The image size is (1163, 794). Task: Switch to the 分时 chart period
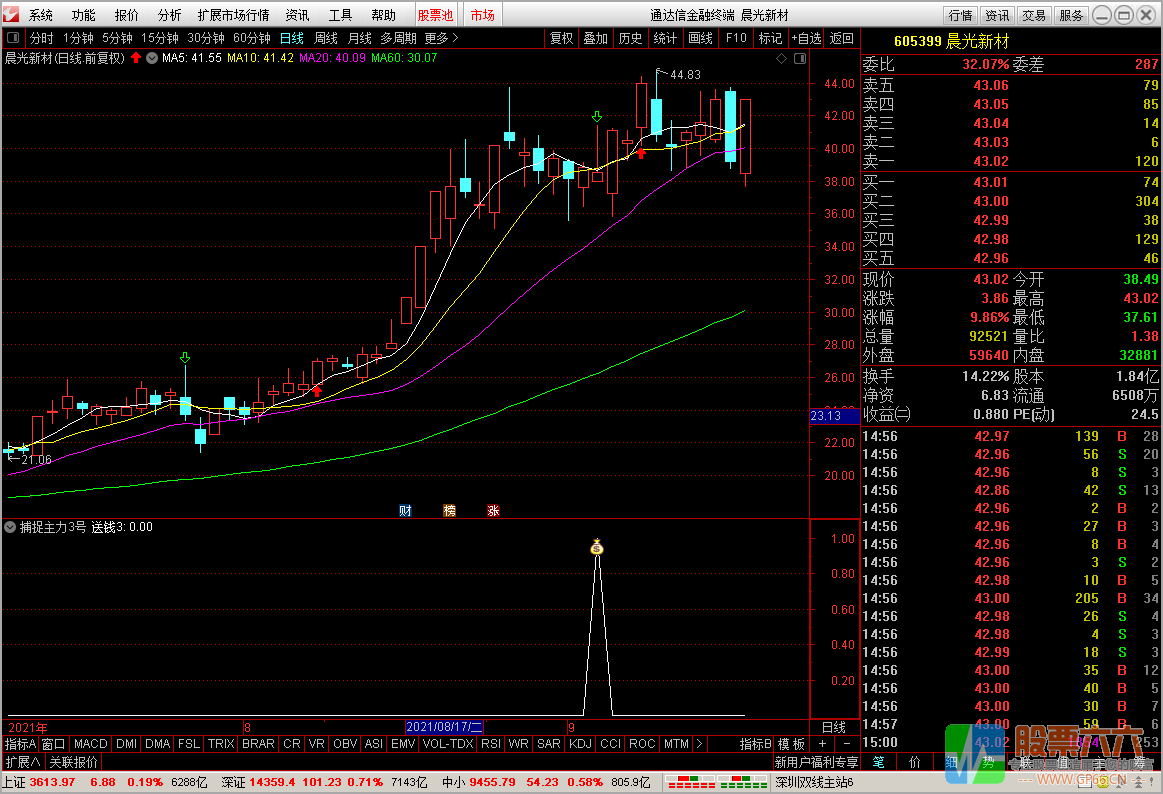42,38
